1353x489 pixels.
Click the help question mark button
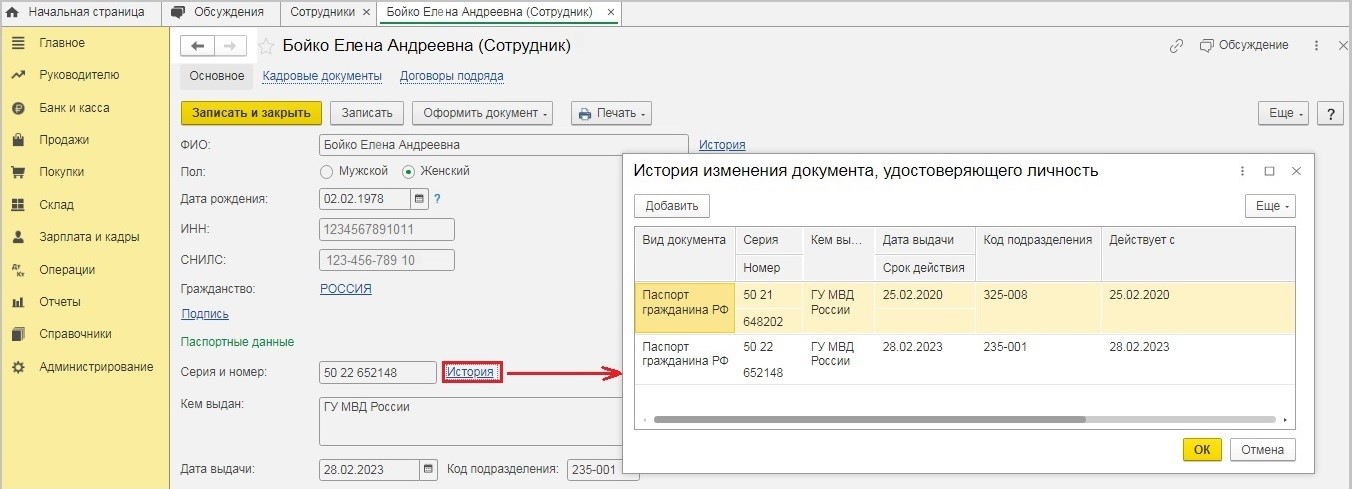(1329, 113)
